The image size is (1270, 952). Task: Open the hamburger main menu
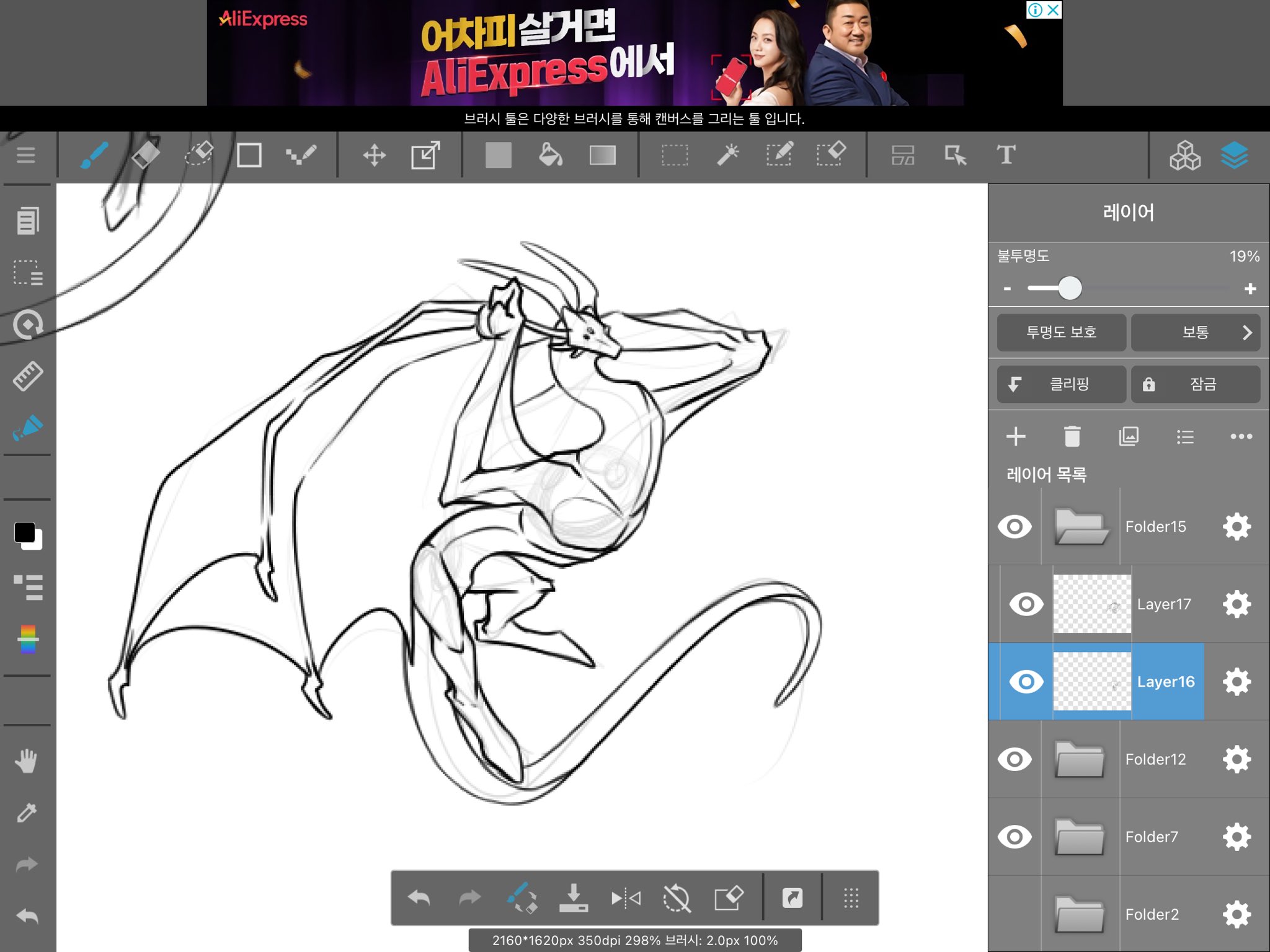(x=25, y=155)
